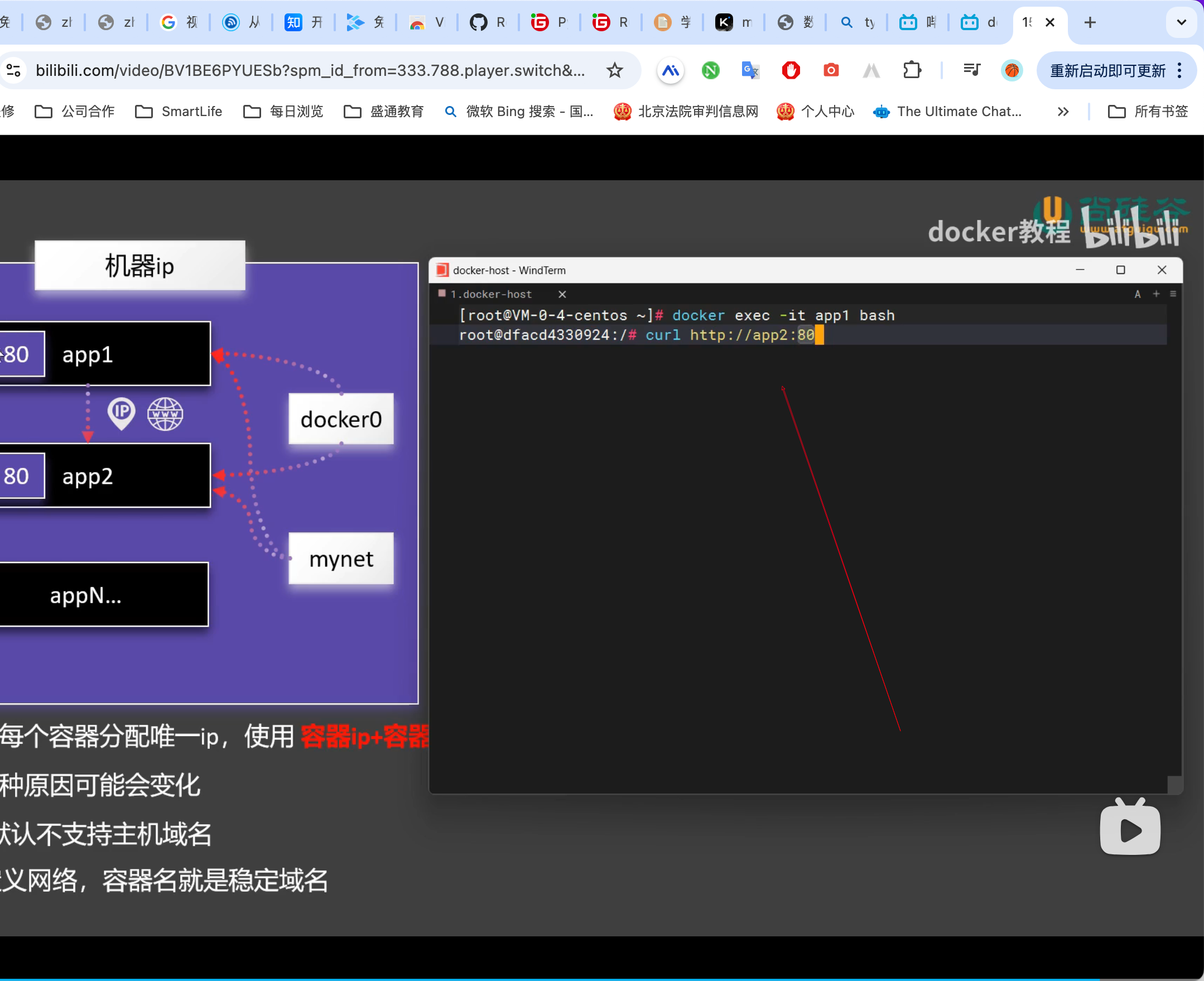Viewport: 1204px width, 981px height.
Task: Open the SmartLife bookmarks folder
Action: tap(179, 112)
